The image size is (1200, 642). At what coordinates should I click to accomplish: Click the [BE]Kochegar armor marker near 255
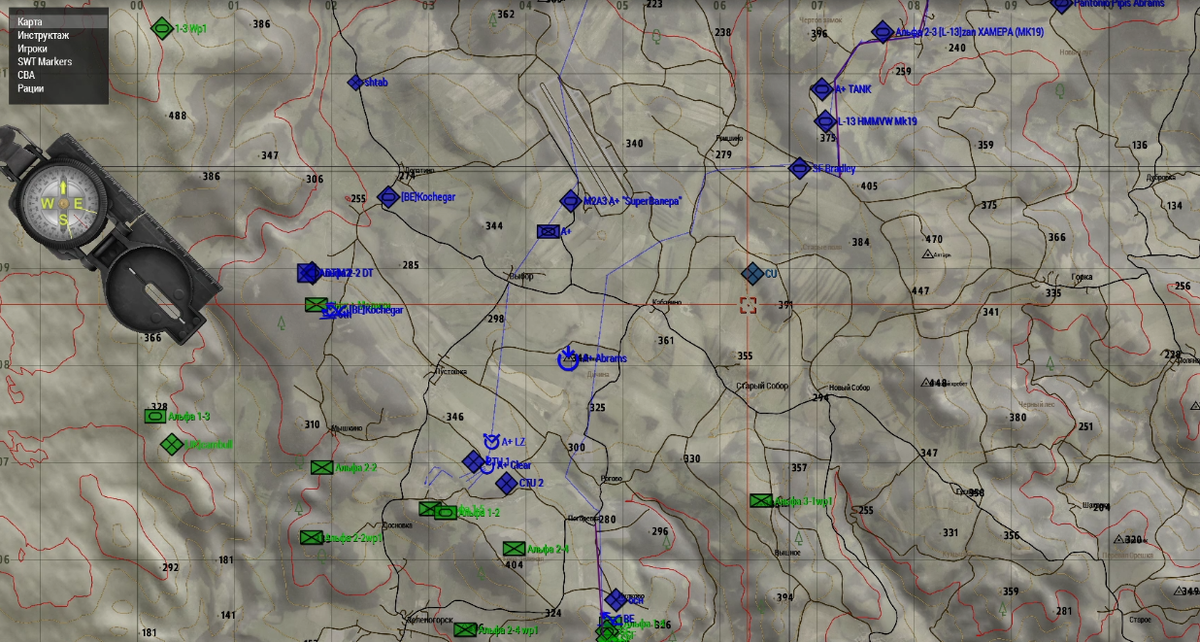point(389,197)
